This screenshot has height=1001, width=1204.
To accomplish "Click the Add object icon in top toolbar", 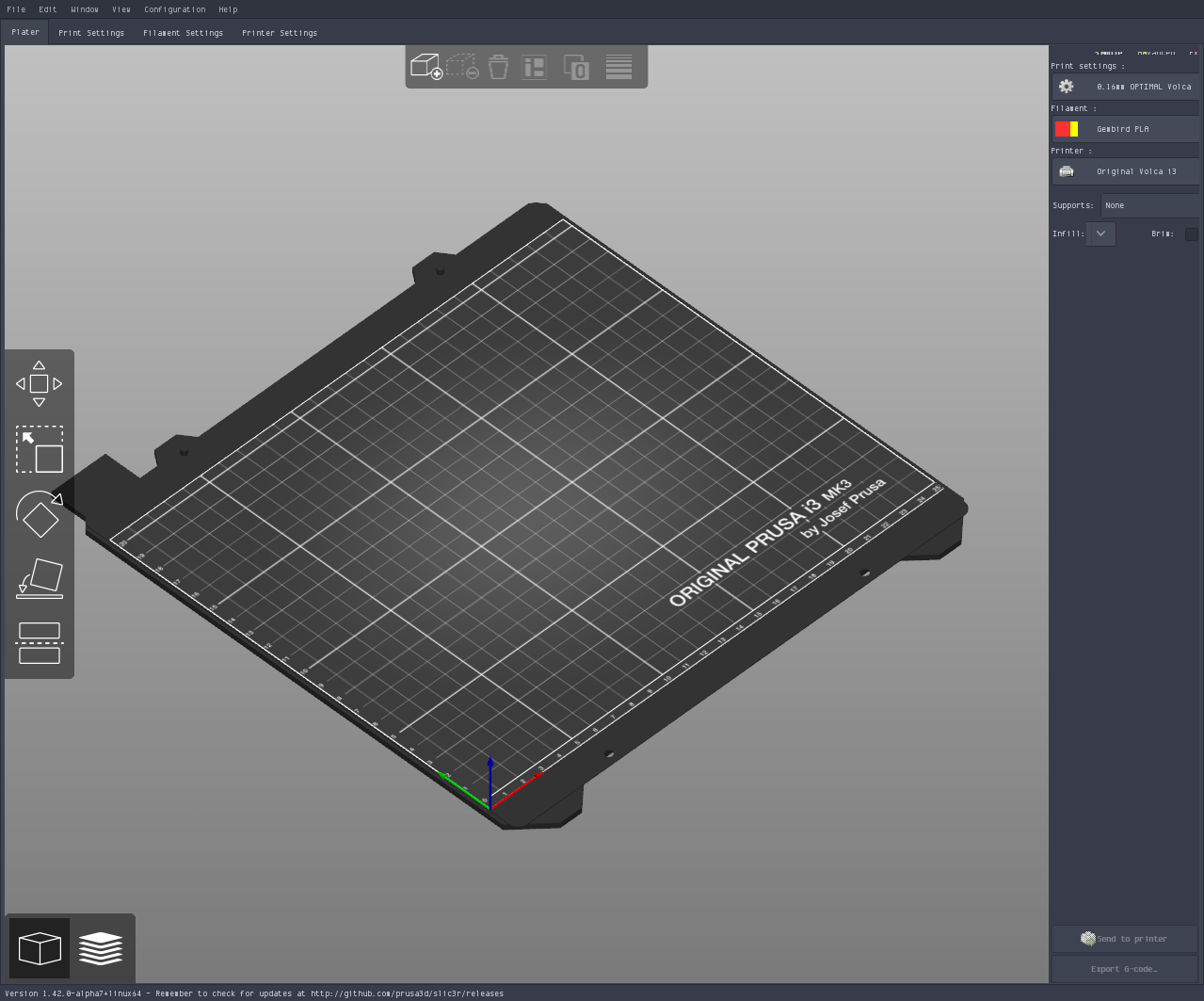I will pos(425,66).
